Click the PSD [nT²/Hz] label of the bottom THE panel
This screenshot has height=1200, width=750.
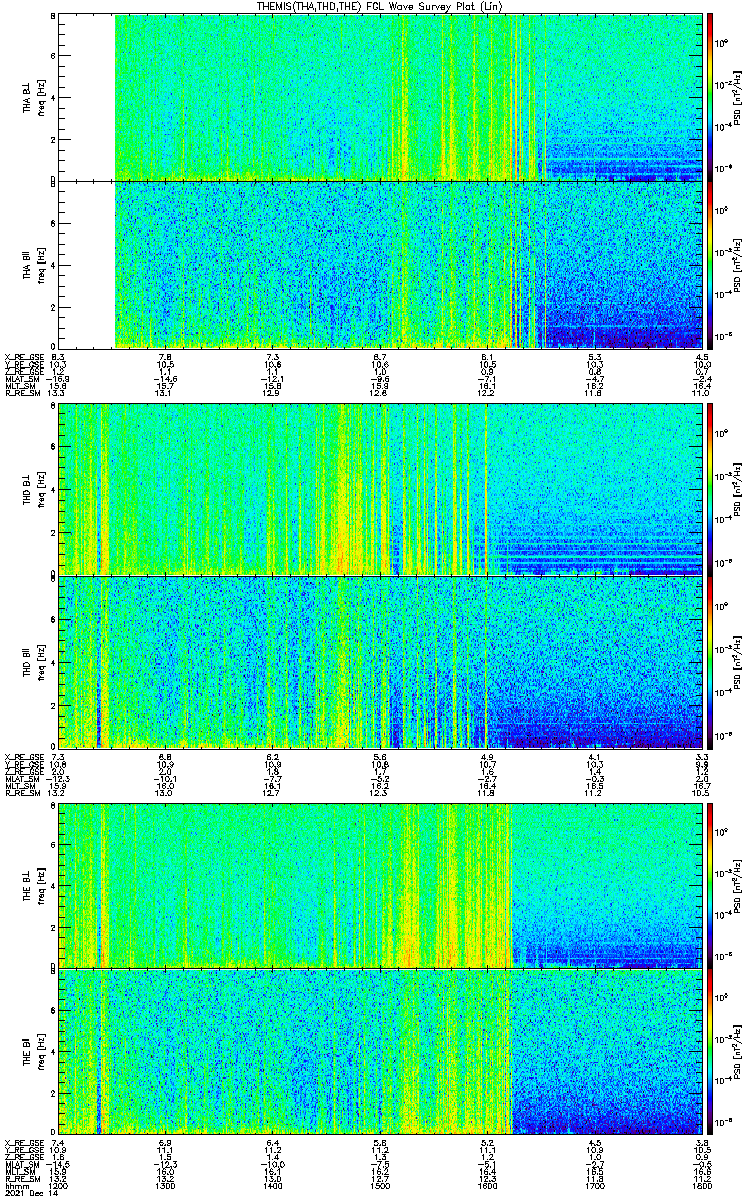[739, 1051]
